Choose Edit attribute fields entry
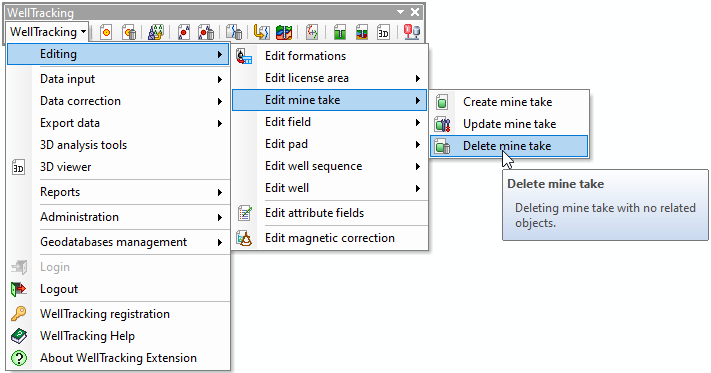Viewport: 711px width, 373px height. point(329,213)
